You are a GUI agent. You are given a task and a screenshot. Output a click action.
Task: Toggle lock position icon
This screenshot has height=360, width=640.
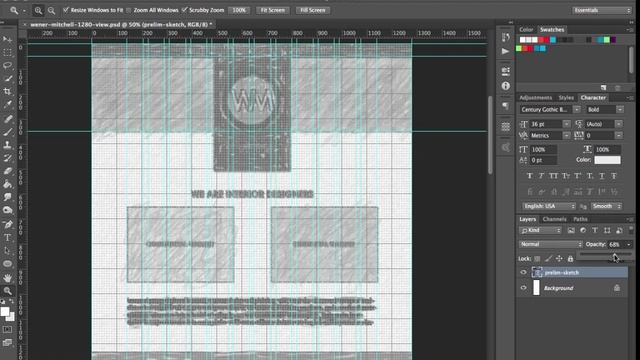[x=559, y=259]
